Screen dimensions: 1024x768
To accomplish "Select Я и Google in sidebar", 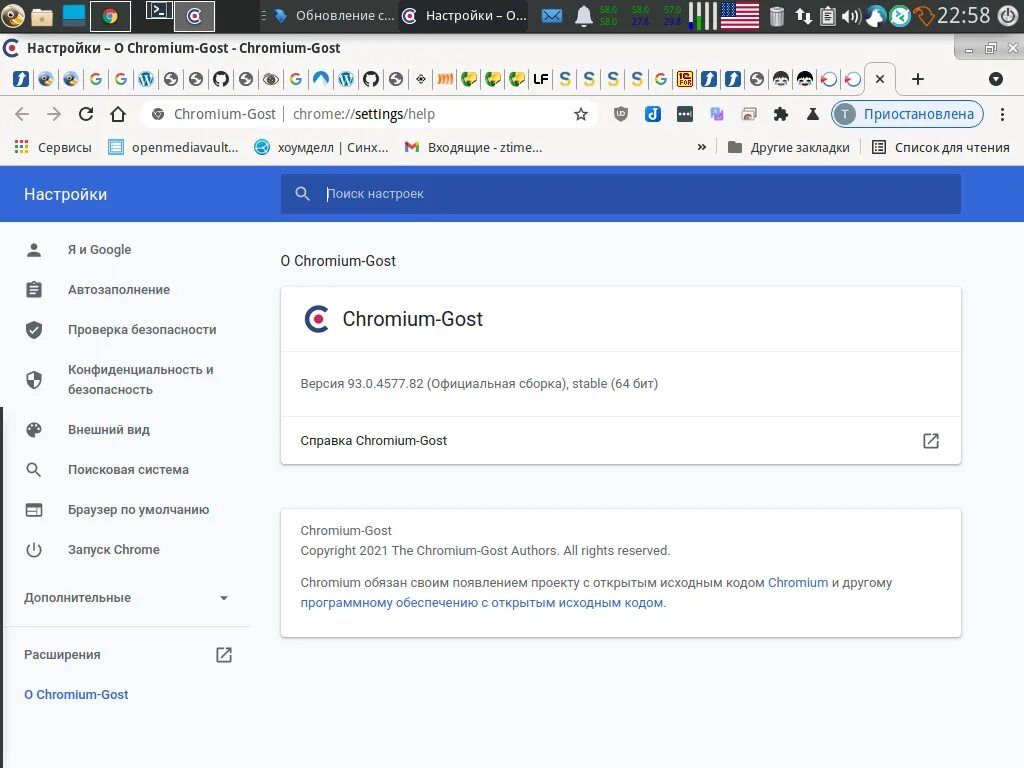I will 99,249.
